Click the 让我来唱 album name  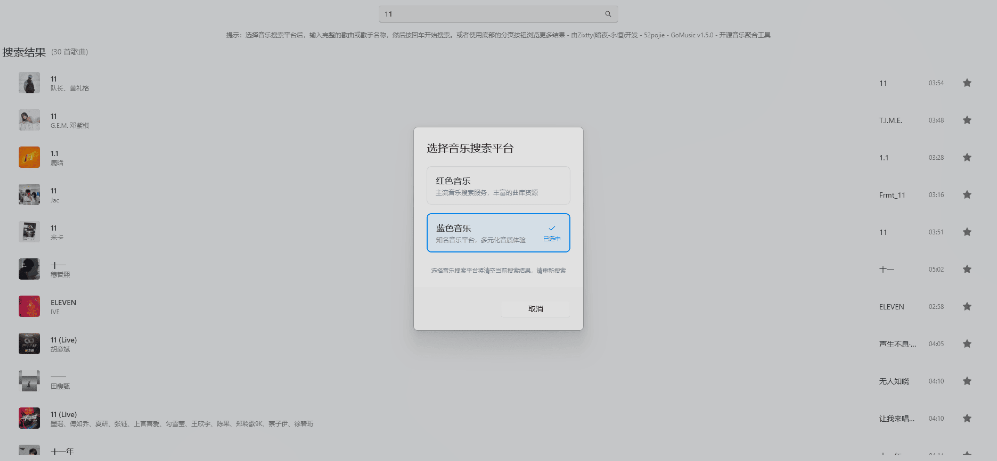(x=896, y=418)
